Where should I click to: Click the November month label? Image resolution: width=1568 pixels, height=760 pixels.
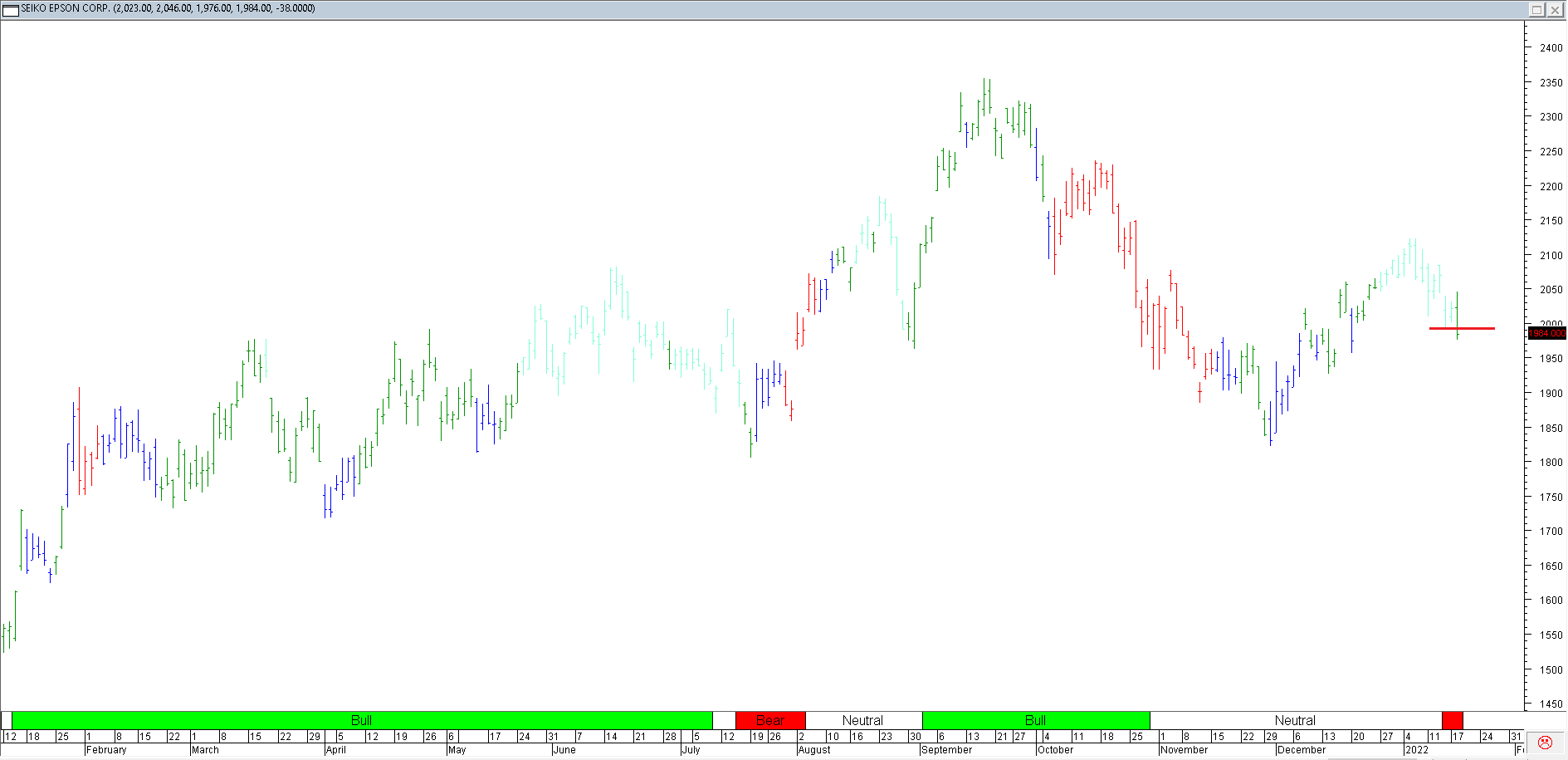(x=1185, y=750)
